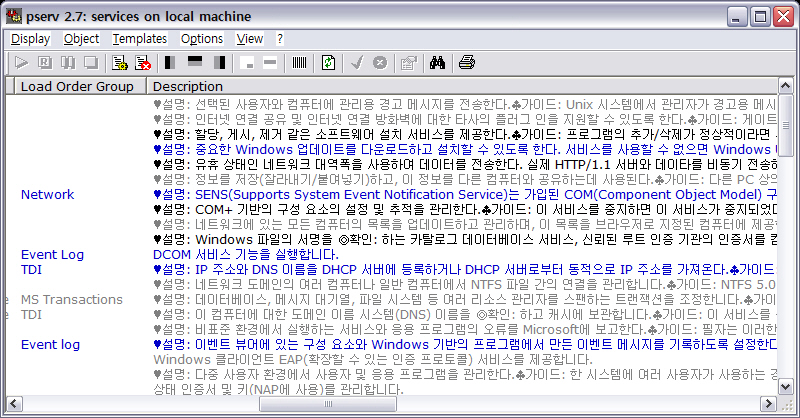
Task: Click the gray checkmark toolbar icon
Action: (357, 63)
